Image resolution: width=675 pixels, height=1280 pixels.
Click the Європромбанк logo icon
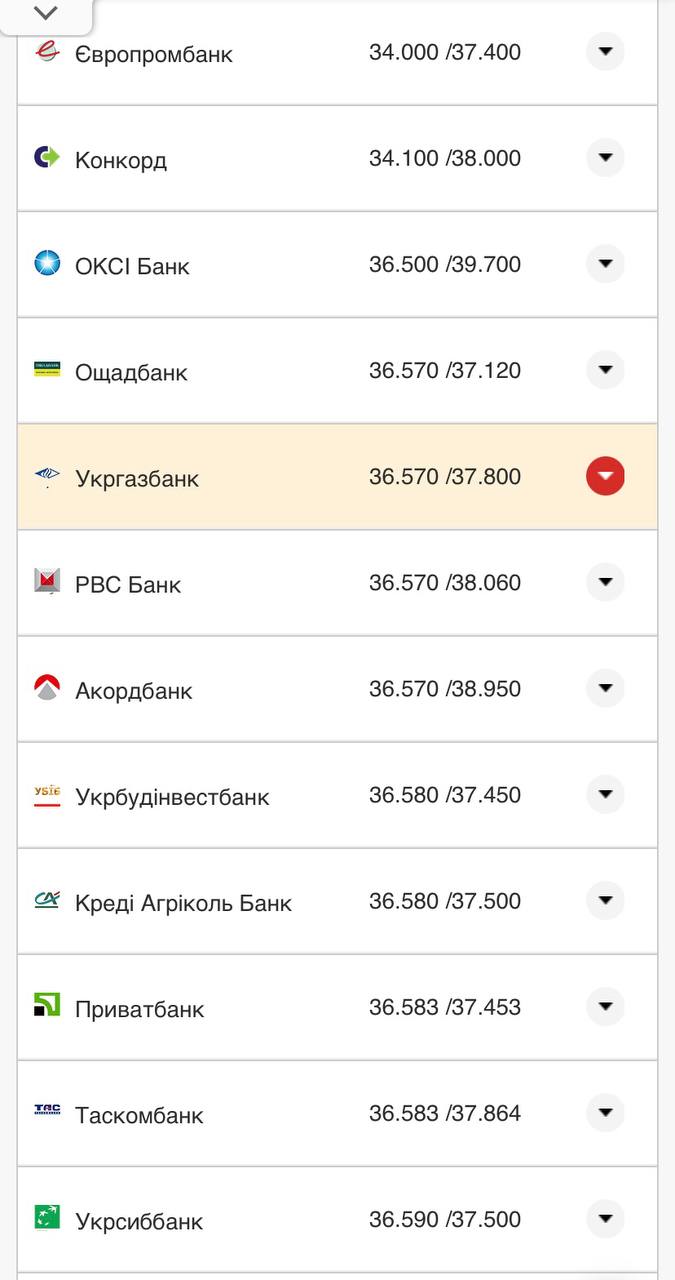pyautogui.click(x=47, y=52)
